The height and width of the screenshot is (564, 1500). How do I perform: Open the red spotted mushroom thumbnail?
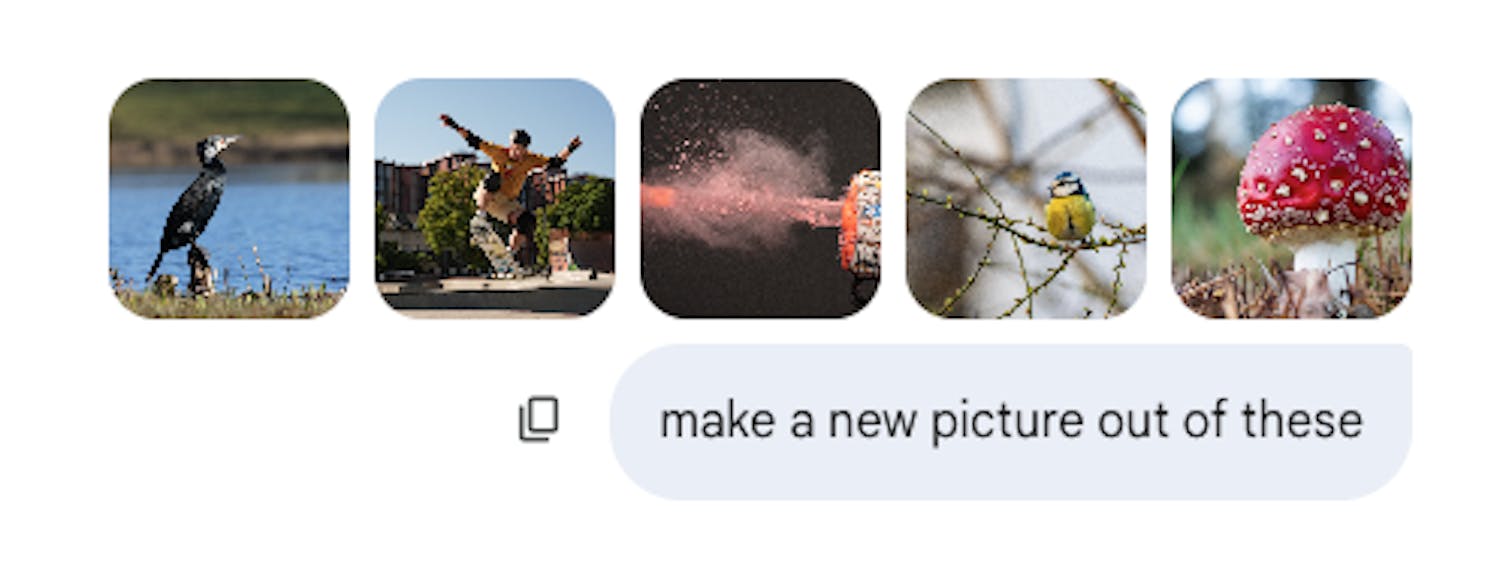1291,199
